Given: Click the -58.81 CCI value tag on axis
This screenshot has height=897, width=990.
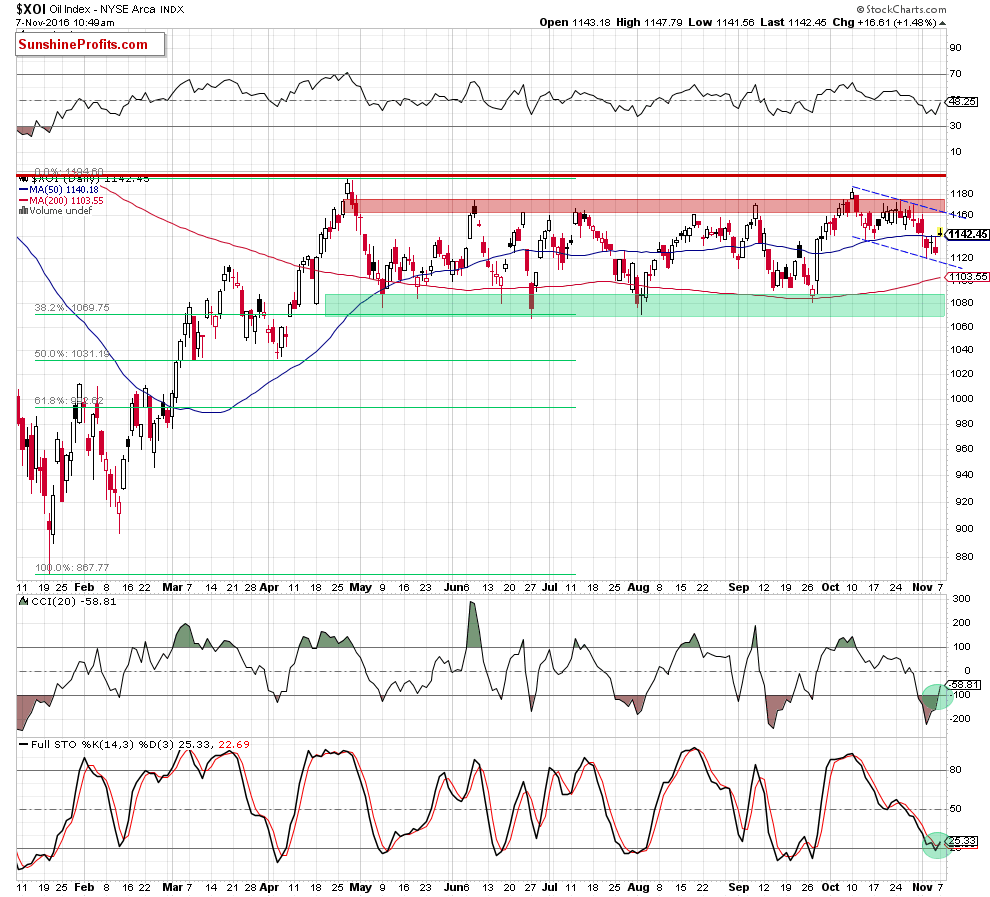Looking at the screenshot, I should (x=964, y=684).
